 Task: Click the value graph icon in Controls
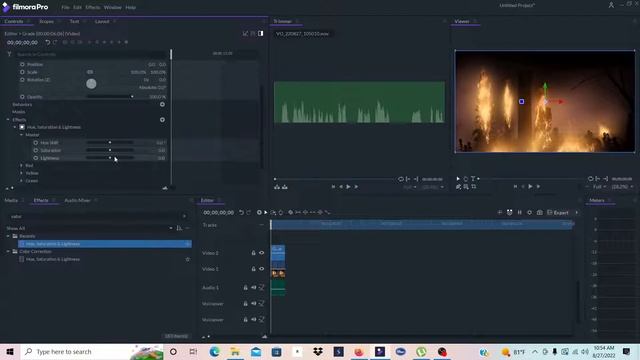click(245, 33)
